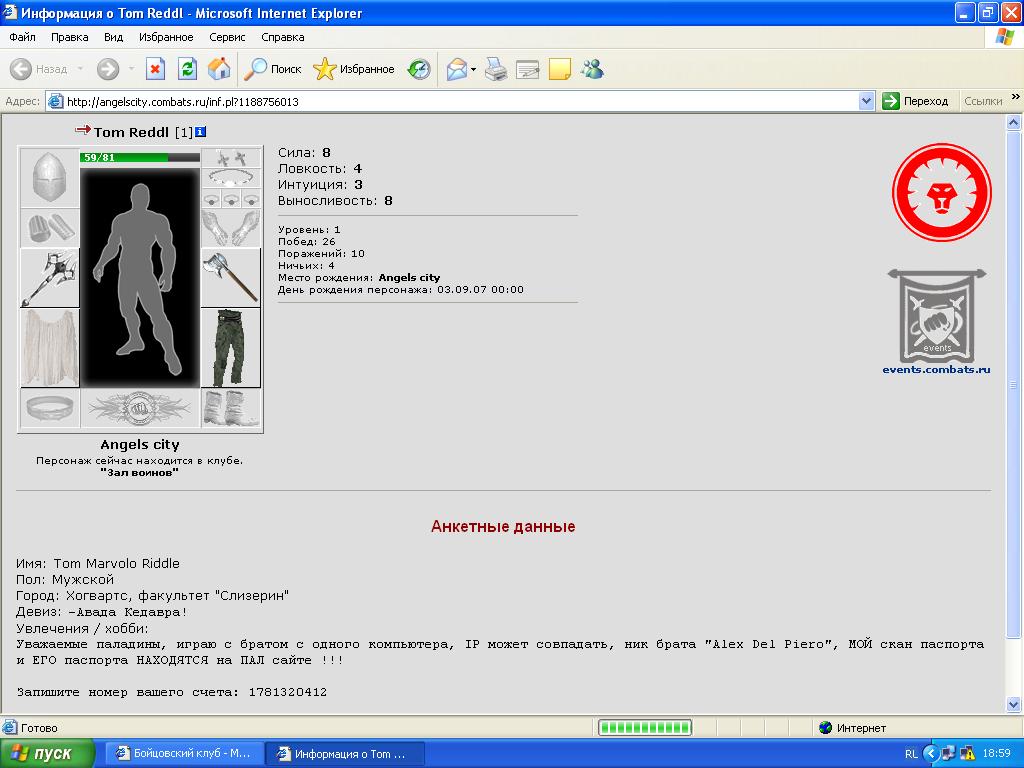Open the yellow note Discuss icon
Viewport: 1024px width, 768px height.
[x=560, y=69]
